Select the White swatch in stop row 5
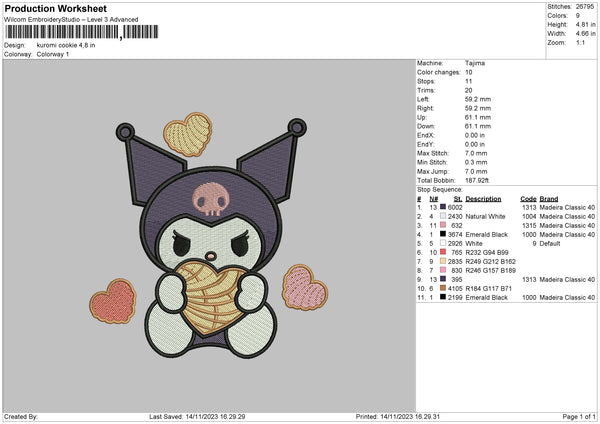The image size is (600, 424). click(443, 243)
